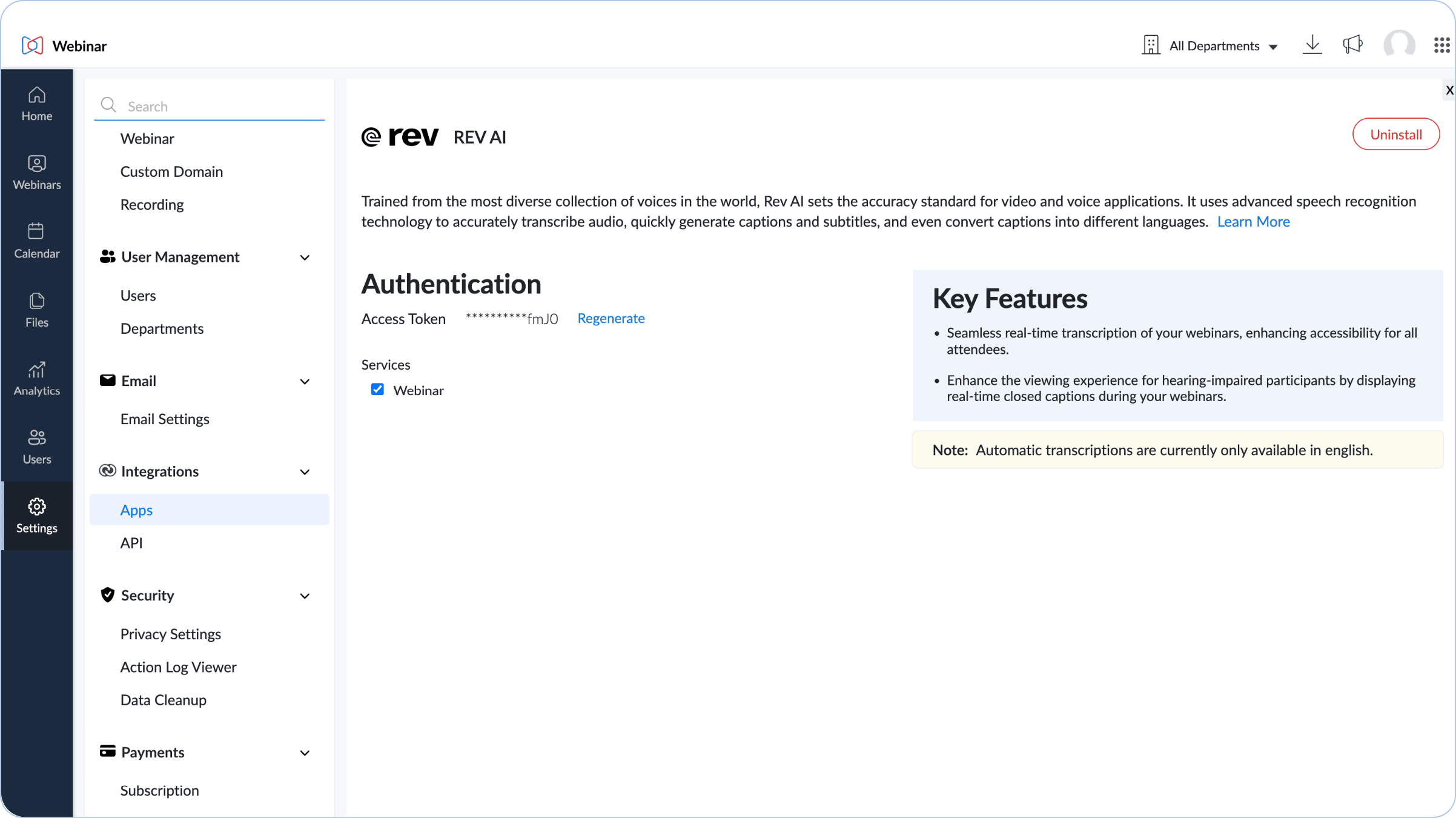Uncheck the Webinar service checkbox
The image size is (1456, 818).
(x=377, y=390)
